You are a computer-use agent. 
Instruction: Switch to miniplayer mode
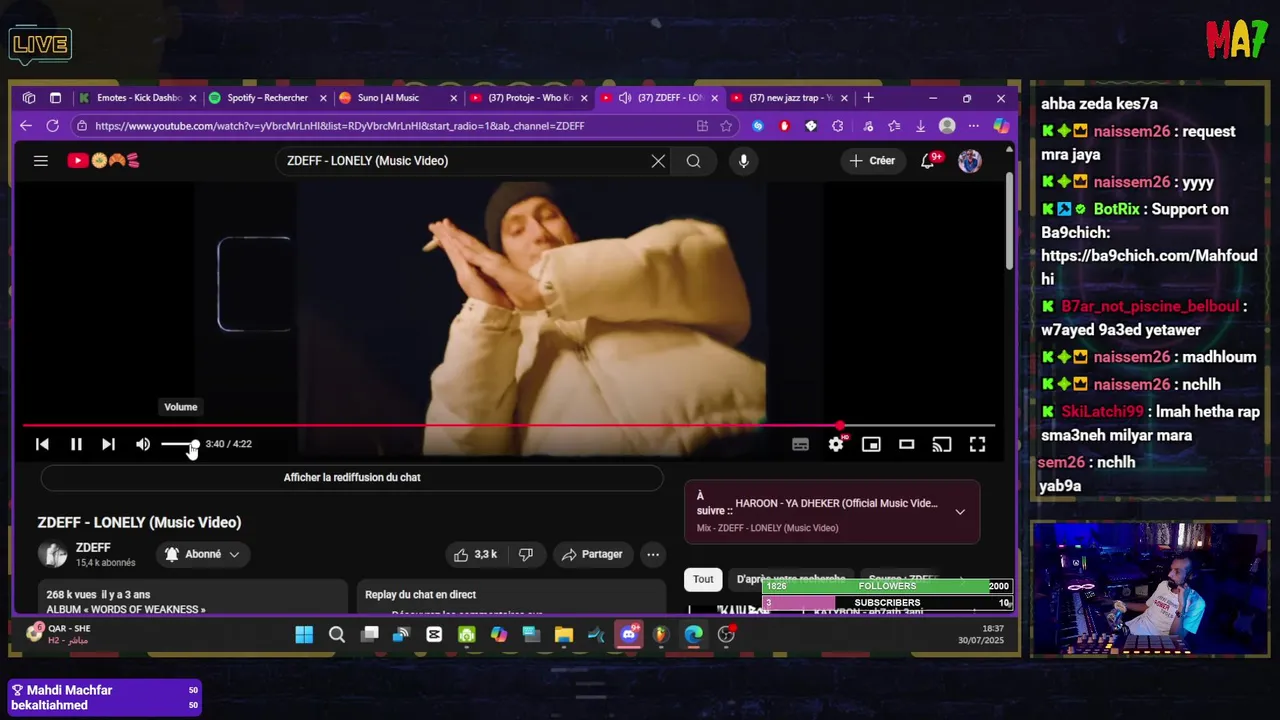pos(871,445)
